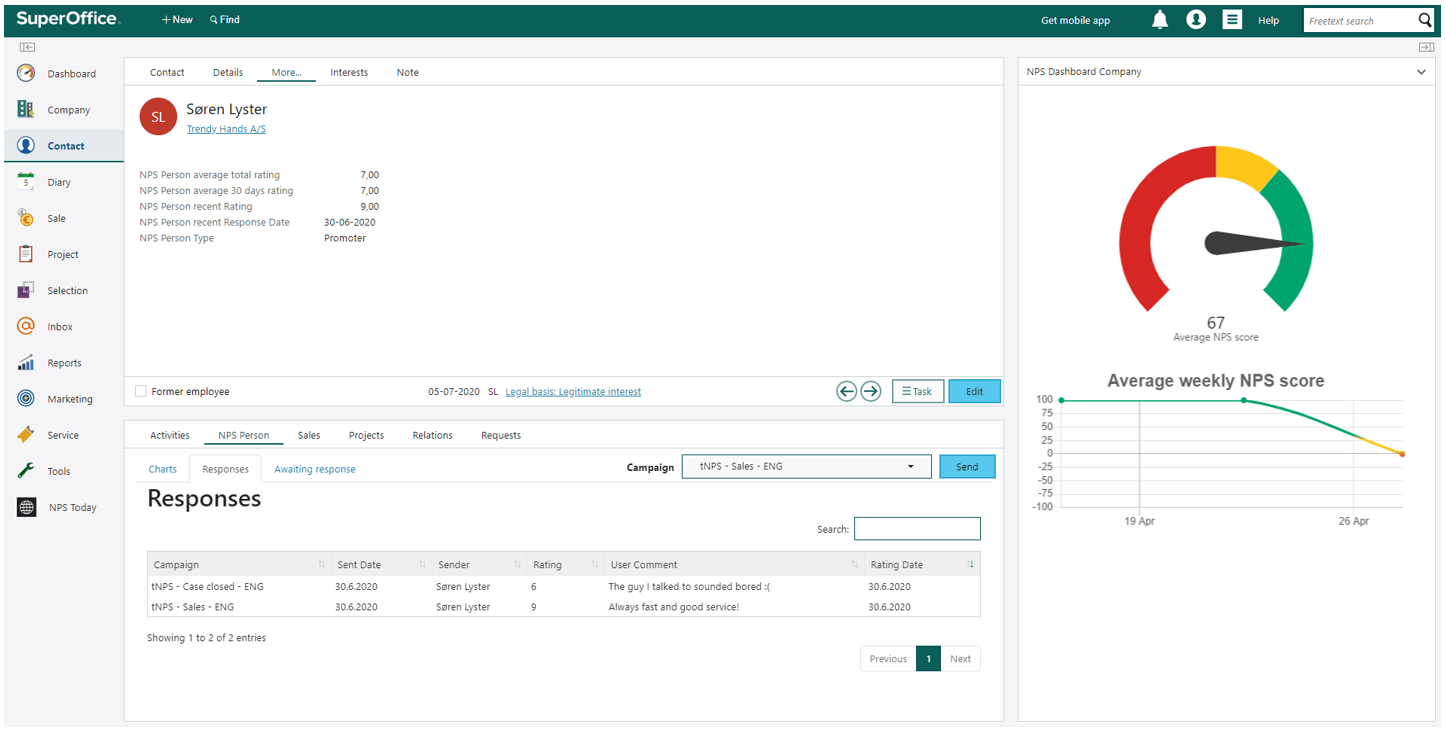Viewport: 1445px width, 732px height.
Task: Click the Responses search input field
Action: [x=917, y=529]
